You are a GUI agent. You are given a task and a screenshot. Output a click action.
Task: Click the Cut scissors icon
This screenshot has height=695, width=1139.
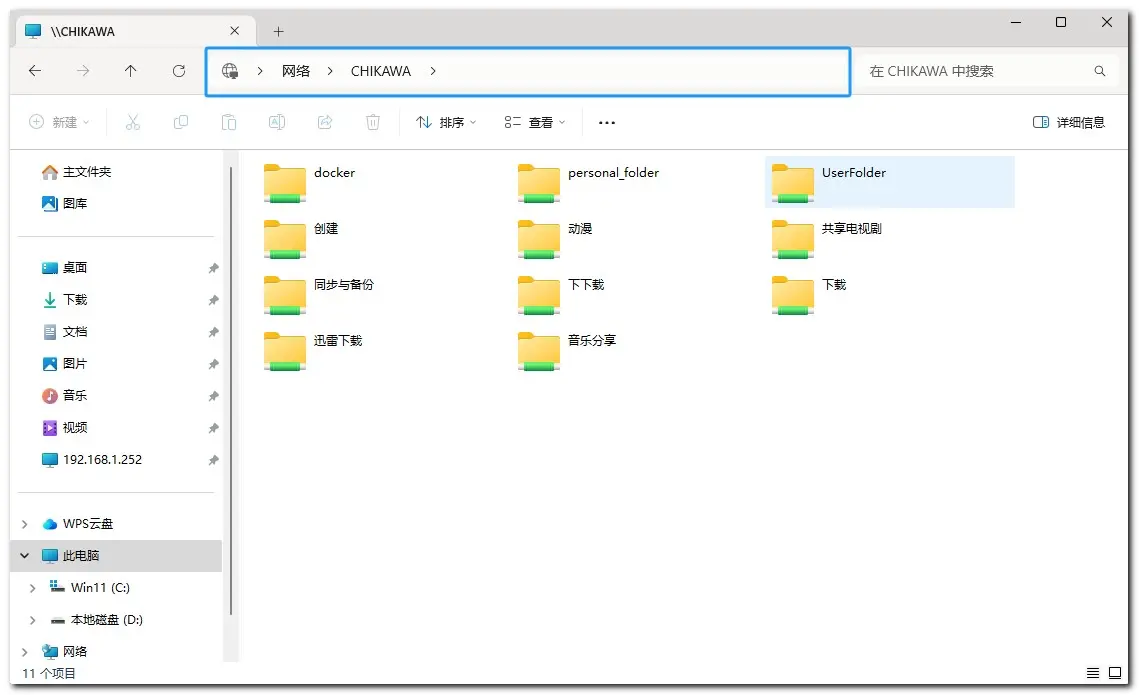pyautogui.click(x=132, y=122)
